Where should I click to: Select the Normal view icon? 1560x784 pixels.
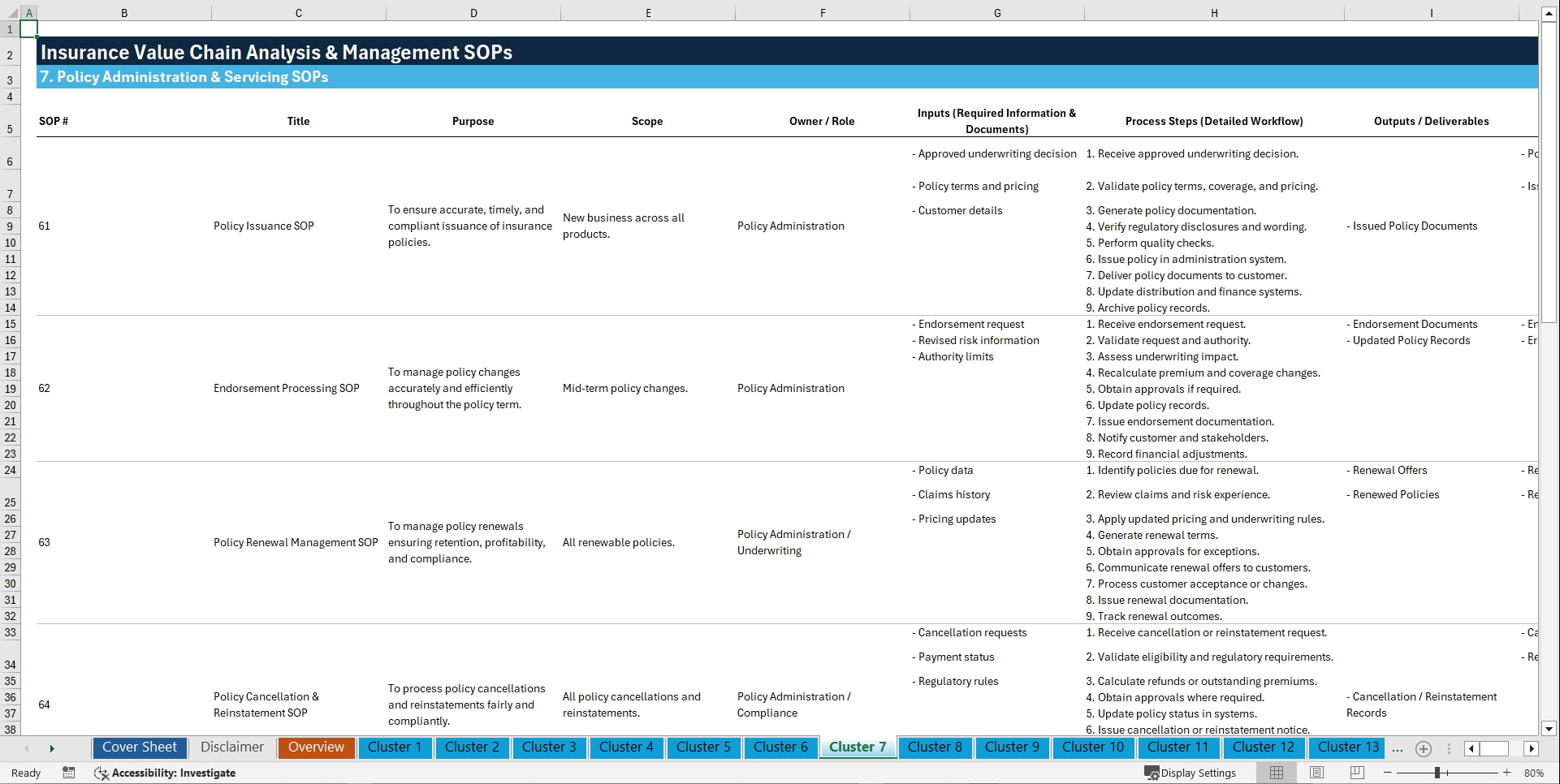1275,773
